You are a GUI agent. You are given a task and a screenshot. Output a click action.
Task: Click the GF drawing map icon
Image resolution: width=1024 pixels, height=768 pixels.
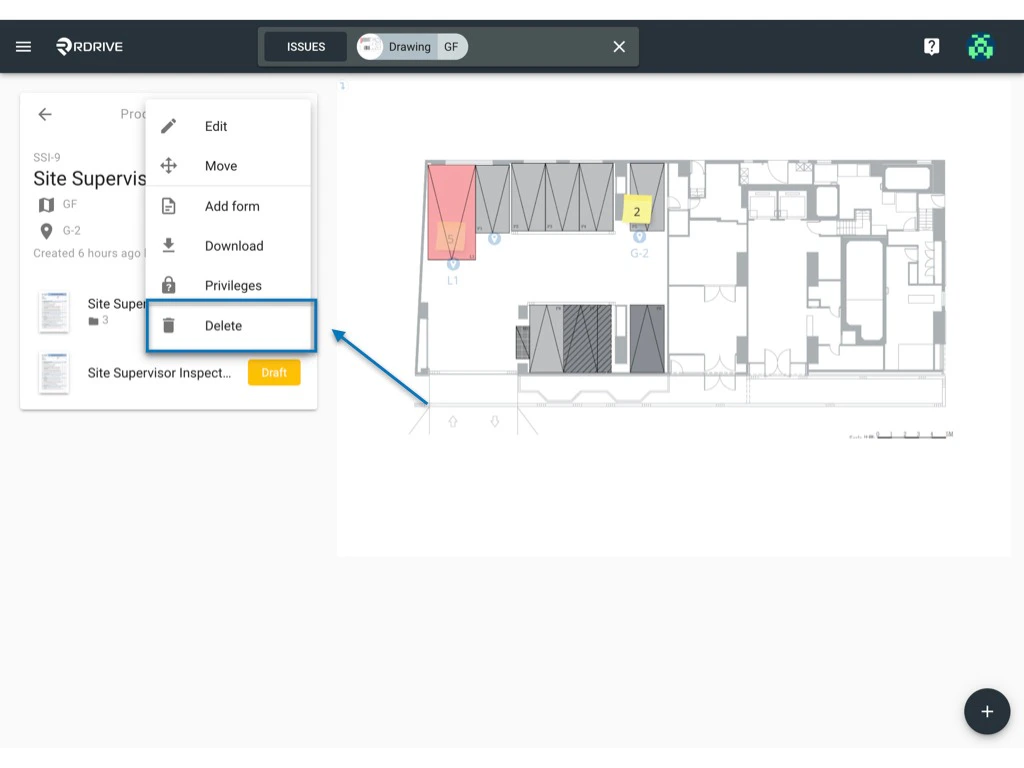pyautogui.click(x=46, y=205)
